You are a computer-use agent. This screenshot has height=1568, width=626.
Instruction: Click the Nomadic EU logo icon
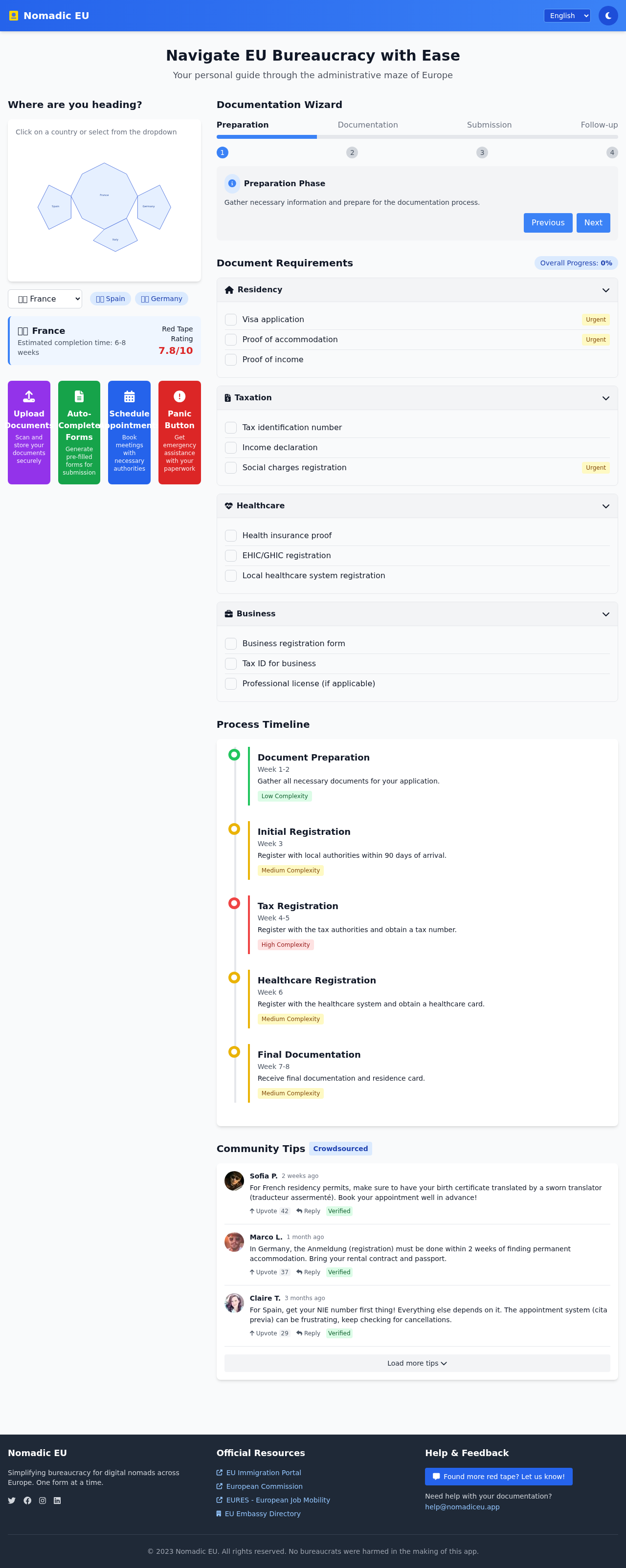point(13,16)
